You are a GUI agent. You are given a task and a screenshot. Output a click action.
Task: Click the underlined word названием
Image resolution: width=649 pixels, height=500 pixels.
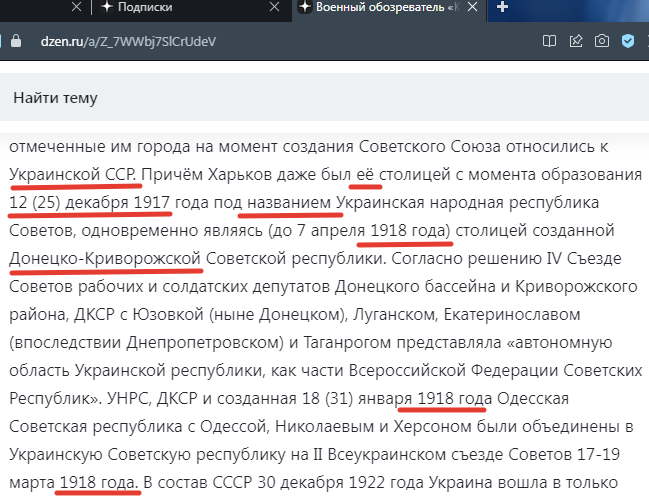(x=289, y=202)
